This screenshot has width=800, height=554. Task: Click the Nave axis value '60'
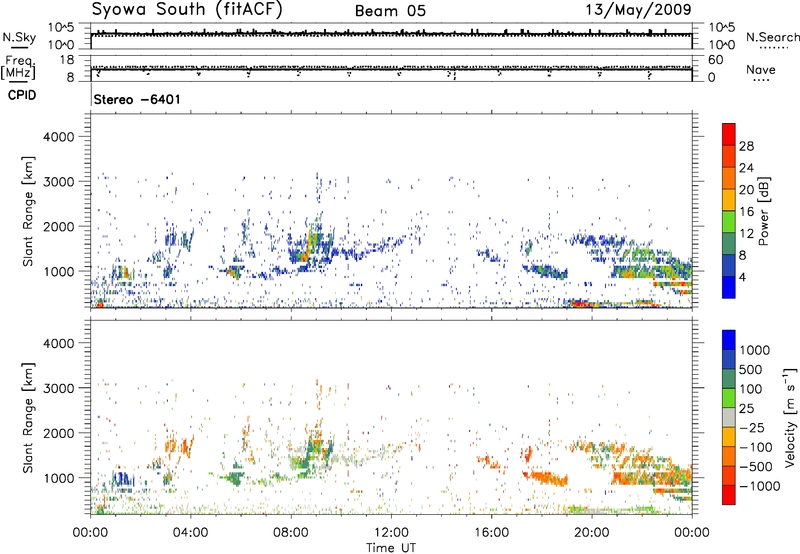(x=715, y=60)
